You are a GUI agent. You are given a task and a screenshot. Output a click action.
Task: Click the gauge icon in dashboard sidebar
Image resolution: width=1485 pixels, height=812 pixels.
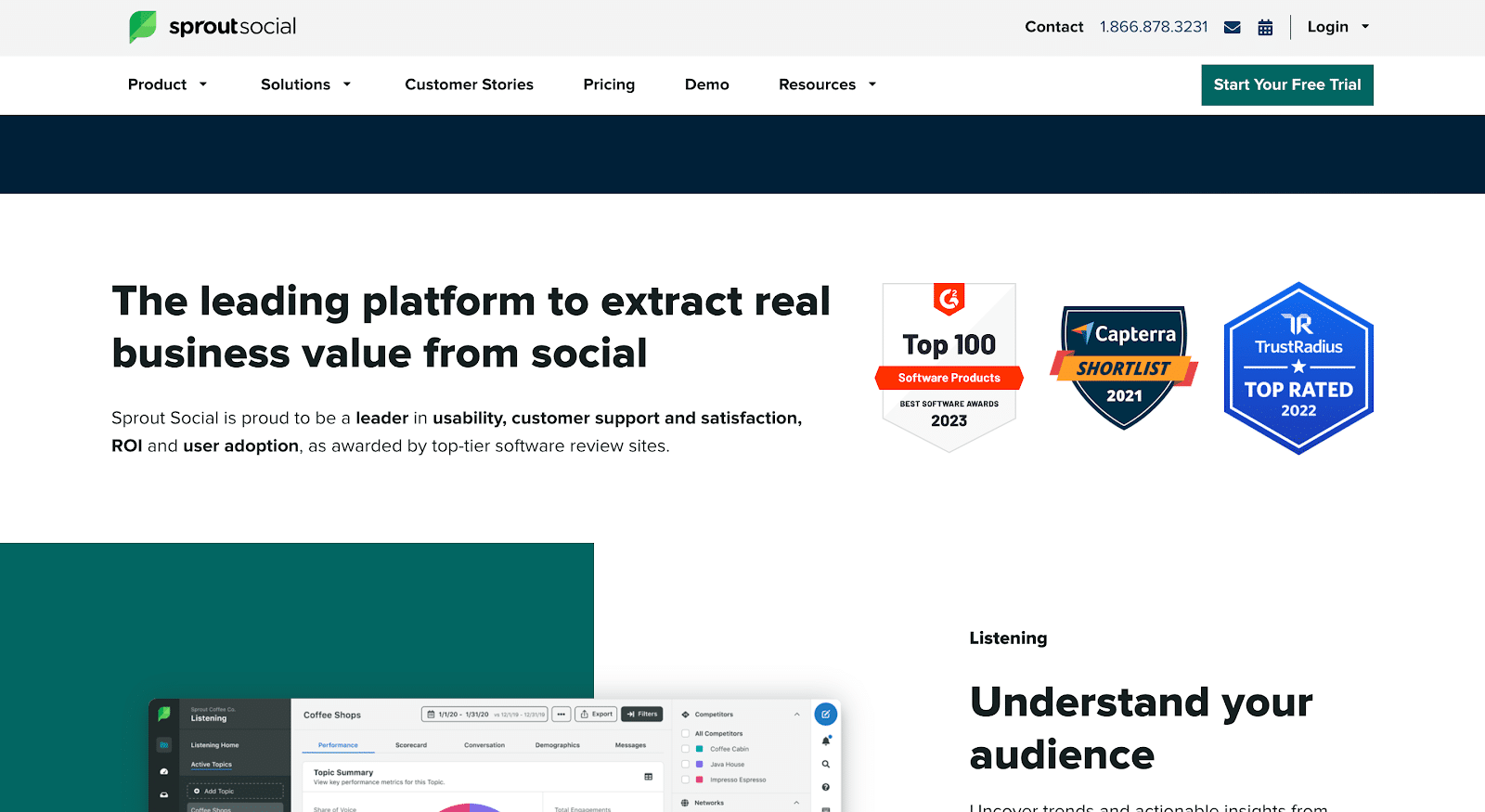[x=164, y=771]
